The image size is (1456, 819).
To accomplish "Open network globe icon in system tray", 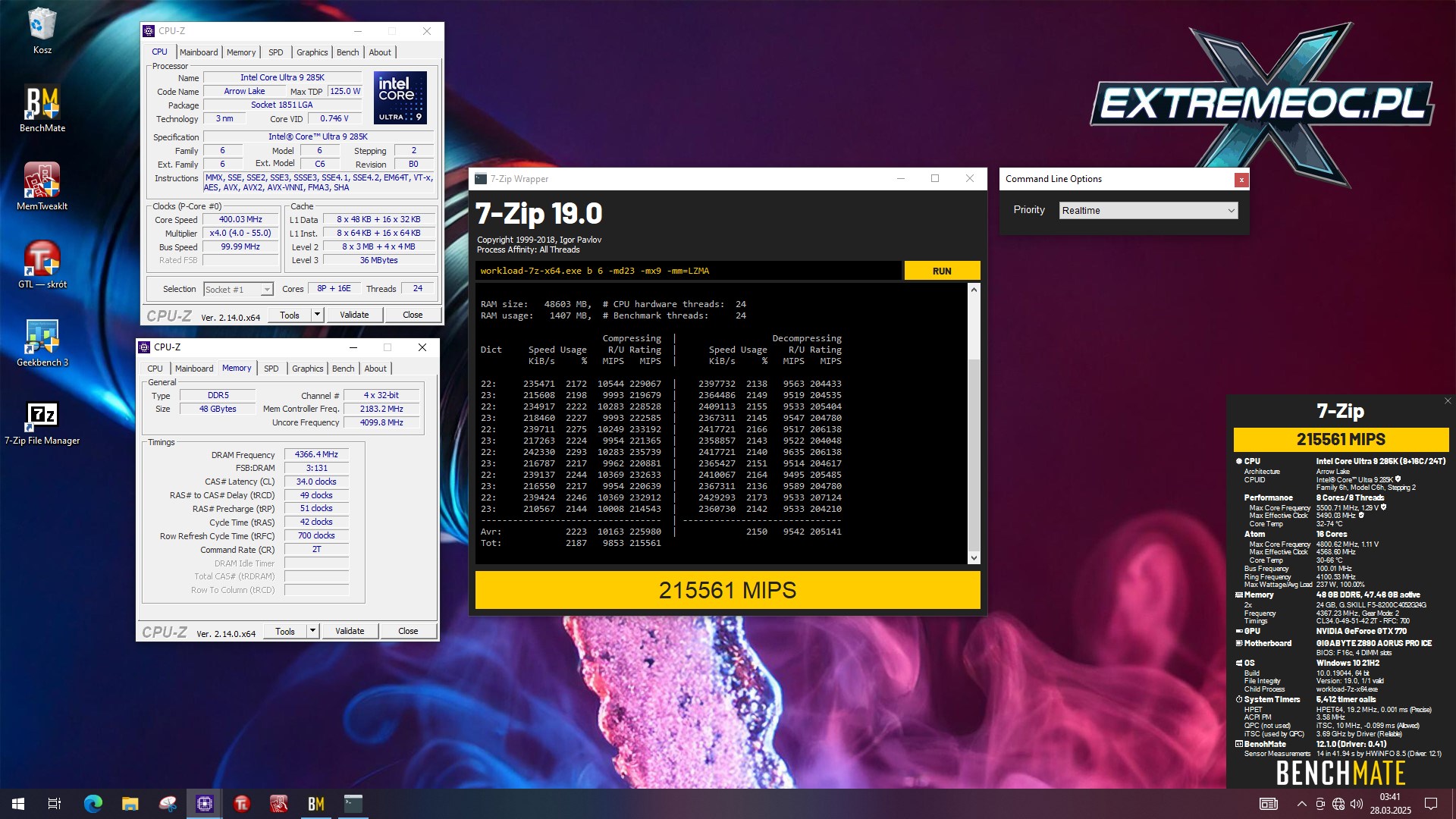I will pyautogui.click(x=1338, y=804).
